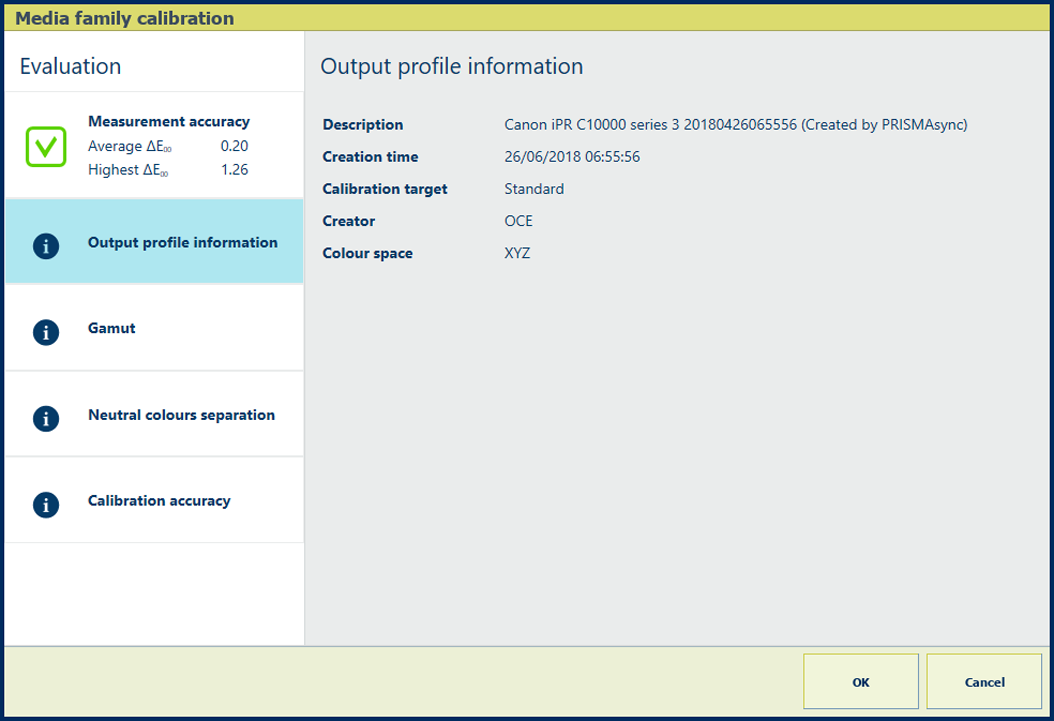1054x721 pixels.
Task: Click the Colour space value XYZ
Action: pyautogui.click(x=517, y=253)
